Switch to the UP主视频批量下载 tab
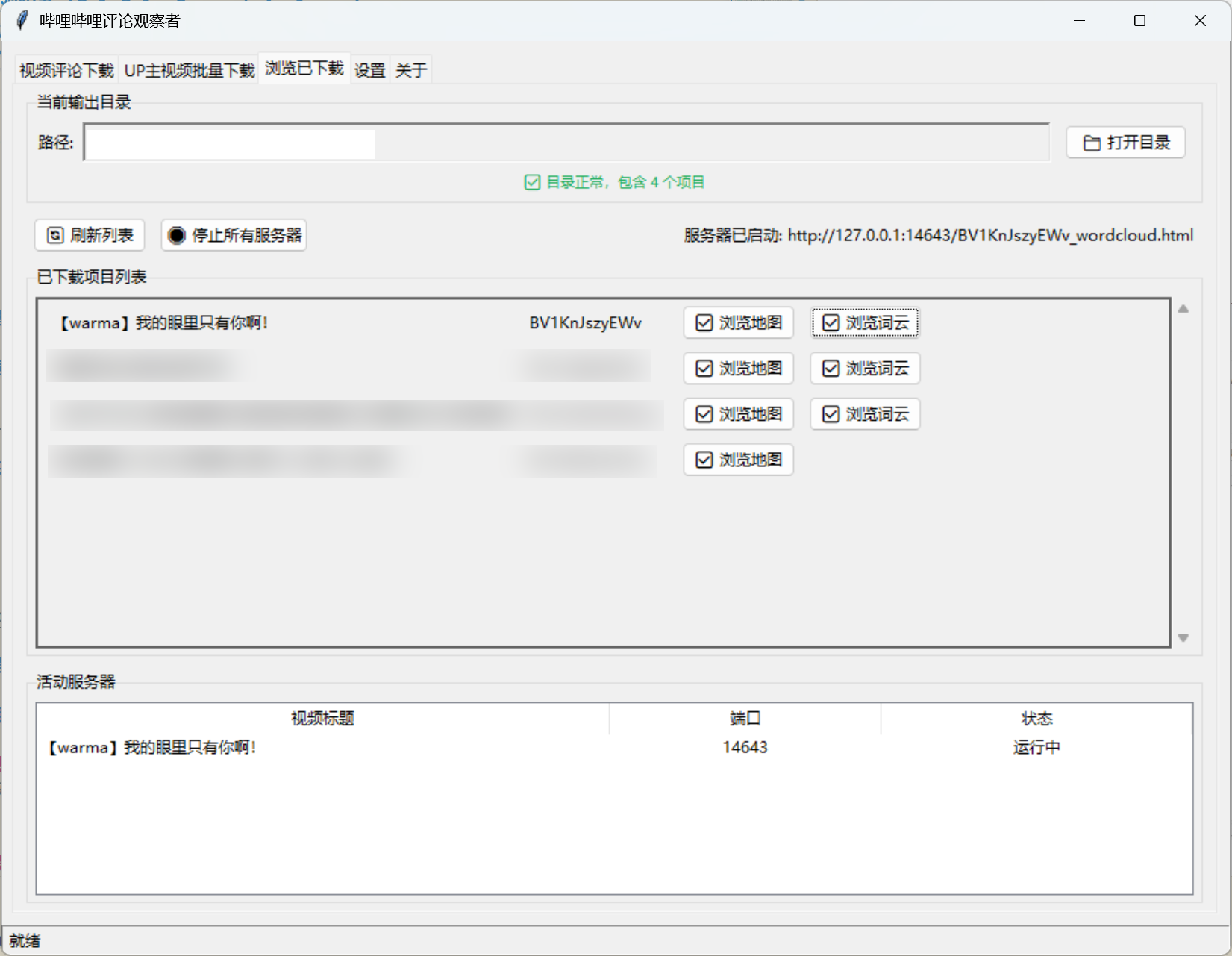 pos(190,70)
